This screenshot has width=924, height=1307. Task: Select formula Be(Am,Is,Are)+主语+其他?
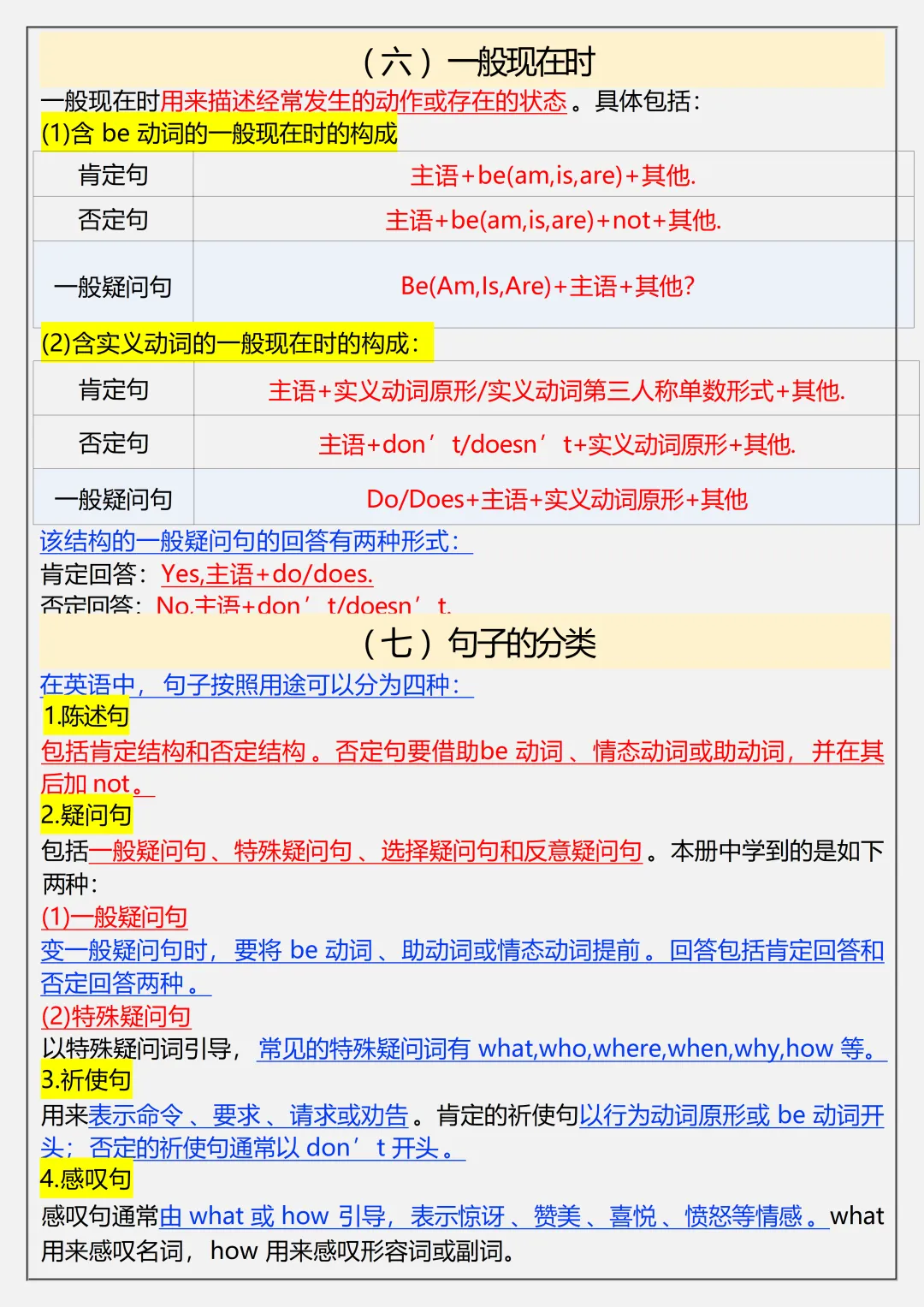[548, 286]
